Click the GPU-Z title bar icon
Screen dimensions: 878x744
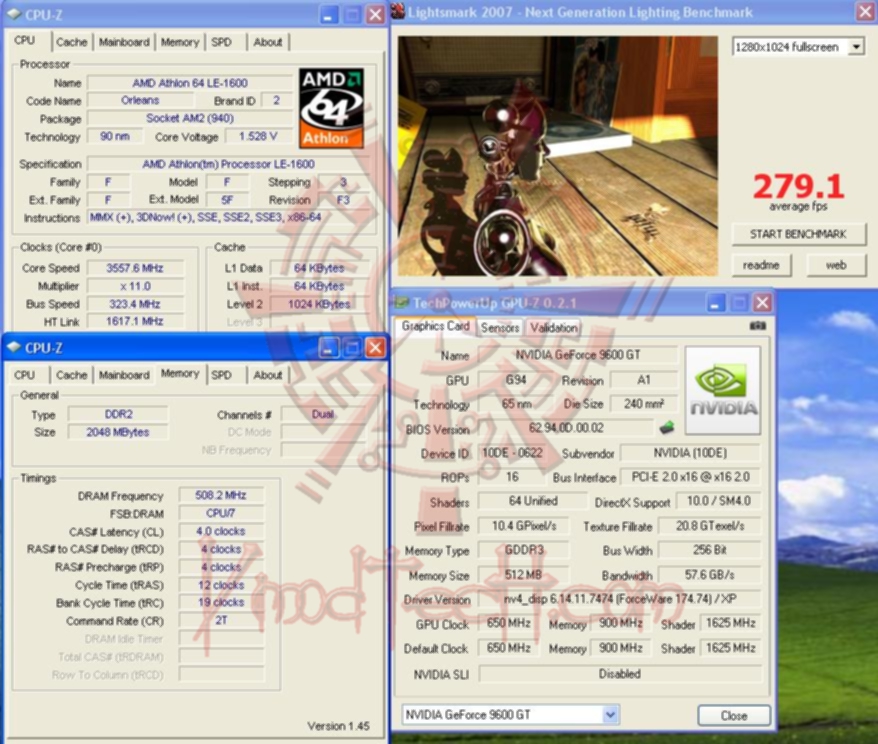(x=401, y=303)
